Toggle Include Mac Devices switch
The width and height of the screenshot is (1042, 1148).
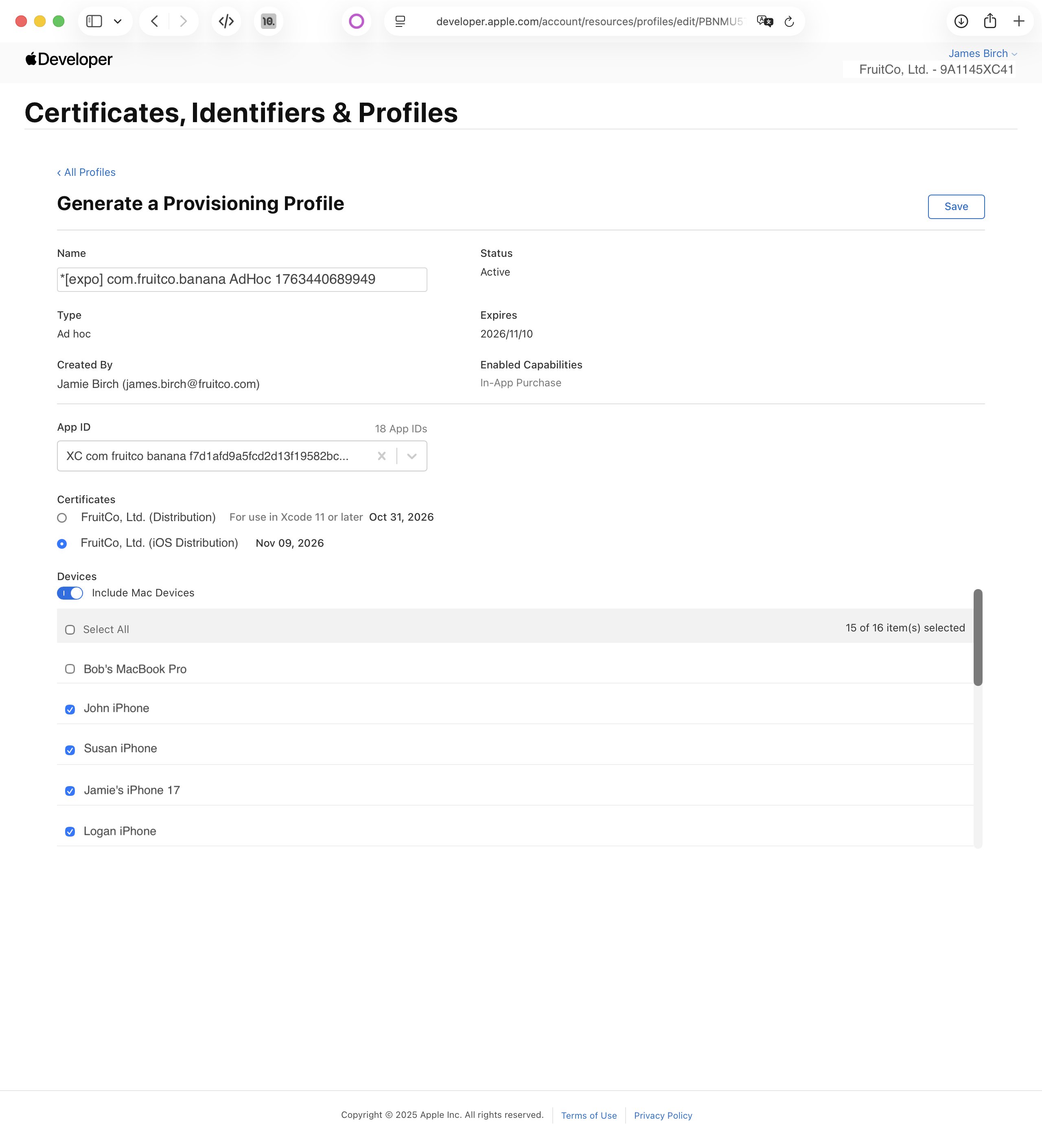point(70,594)
